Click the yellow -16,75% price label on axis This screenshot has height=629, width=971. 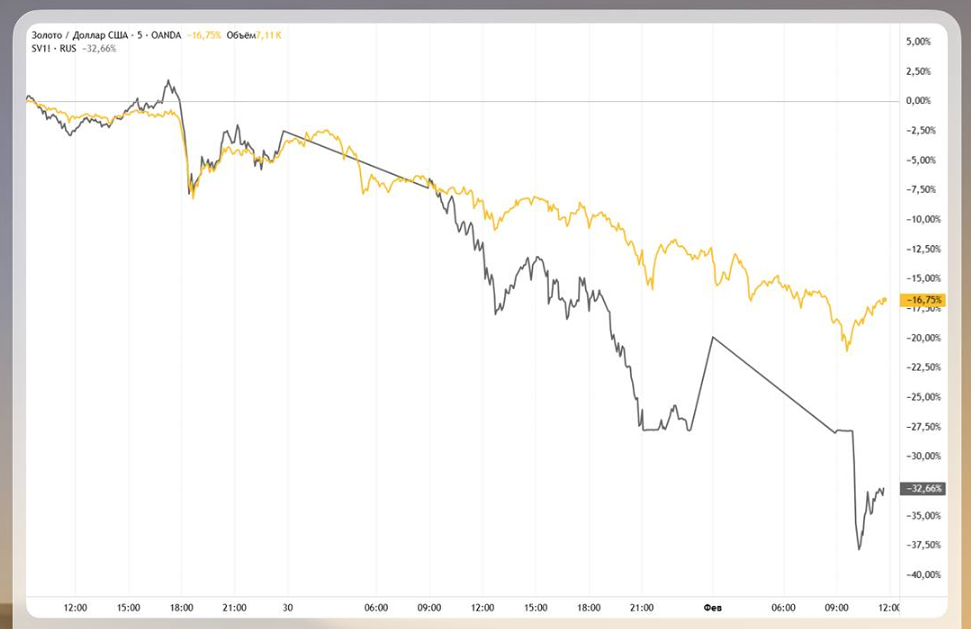923,300
